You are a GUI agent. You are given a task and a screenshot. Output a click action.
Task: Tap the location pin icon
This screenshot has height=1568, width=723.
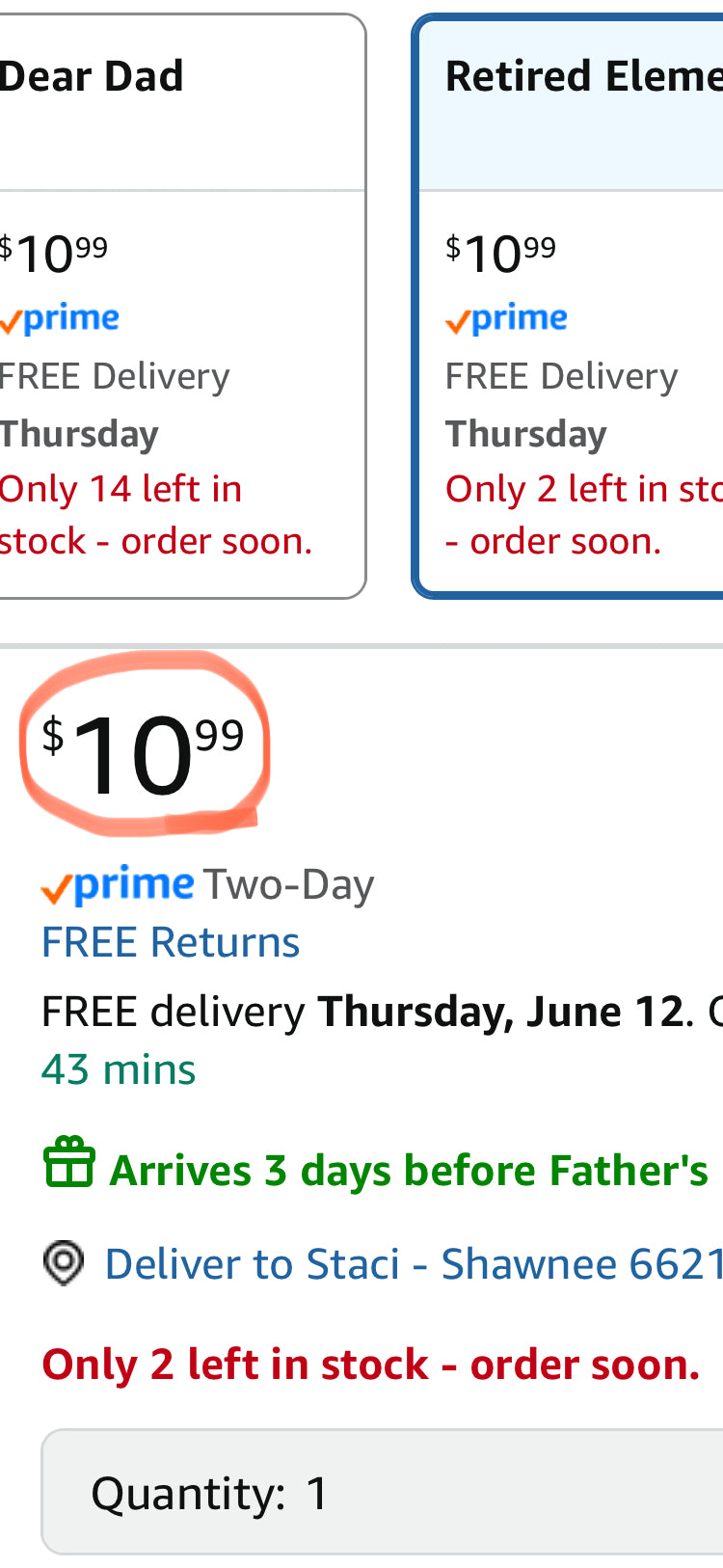(x=64, y=1262)
